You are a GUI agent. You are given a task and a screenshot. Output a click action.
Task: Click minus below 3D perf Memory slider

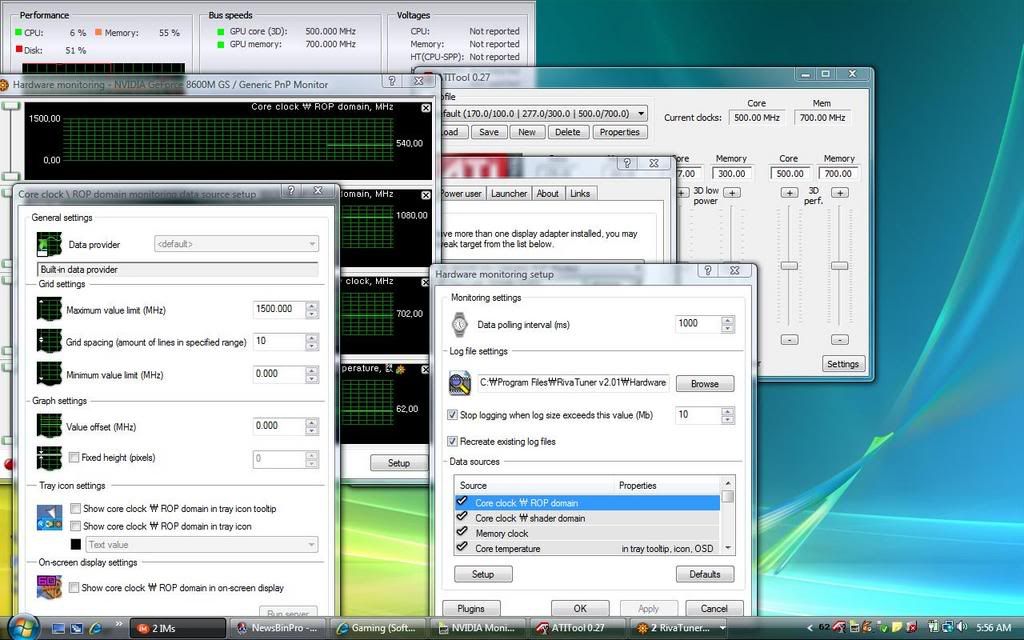coord(840,340)
